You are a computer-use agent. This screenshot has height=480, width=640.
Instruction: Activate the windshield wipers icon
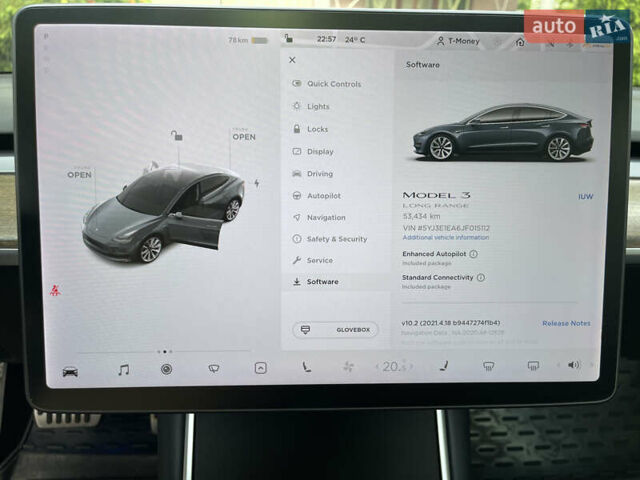(213, 369)
